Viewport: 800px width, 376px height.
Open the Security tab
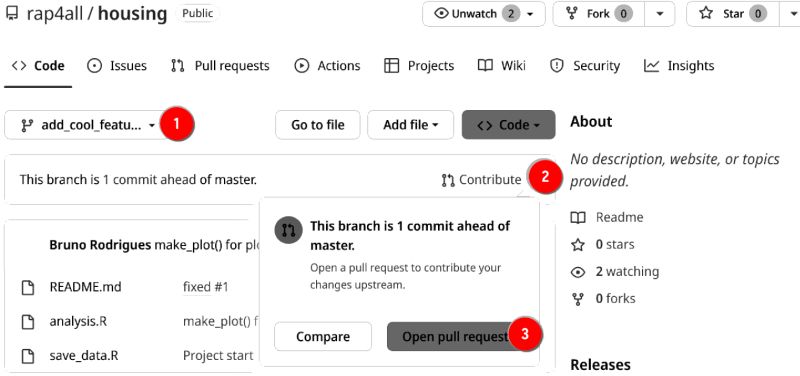tap(585, 66)
